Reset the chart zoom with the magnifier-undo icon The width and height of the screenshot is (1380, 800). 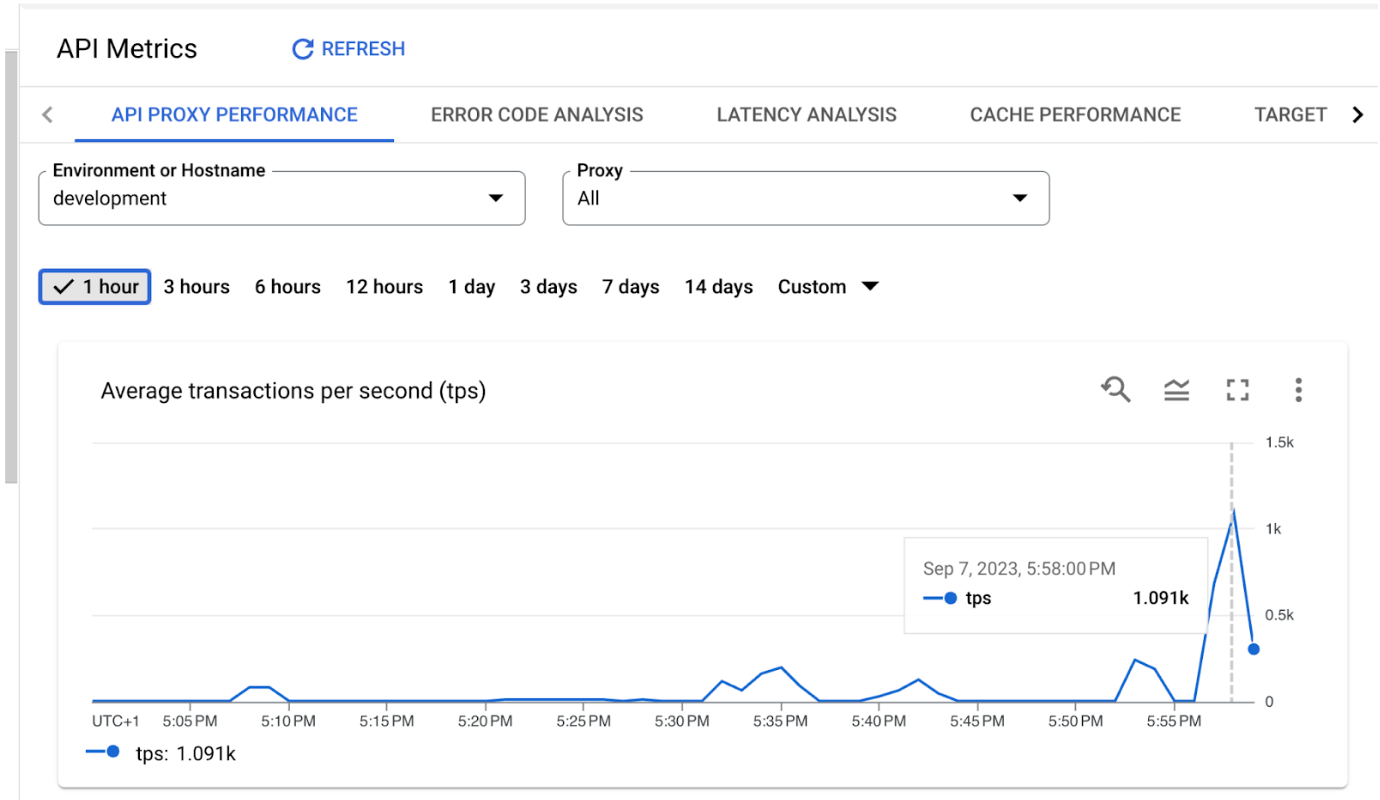coord(1116,390)
